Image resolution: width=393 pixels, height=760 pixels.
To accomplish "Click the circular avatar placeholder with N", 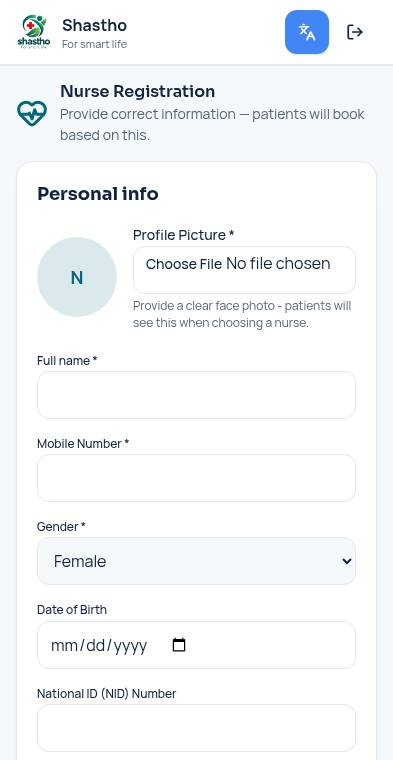I will (x=77, y=277).
